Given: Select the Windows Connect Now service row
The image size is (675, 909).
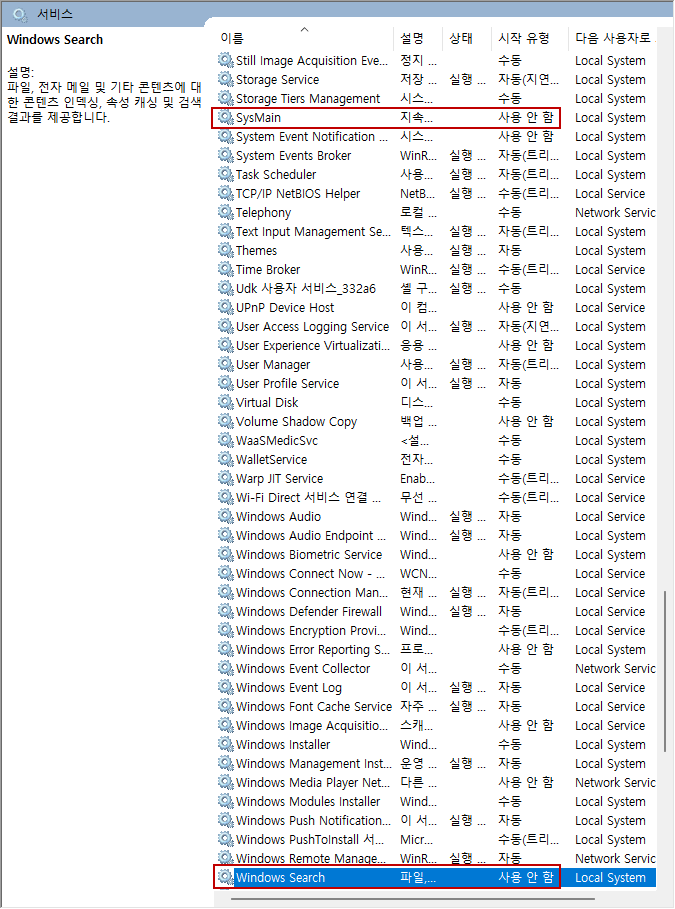Looking at the screenshot, I should [437, 573].
